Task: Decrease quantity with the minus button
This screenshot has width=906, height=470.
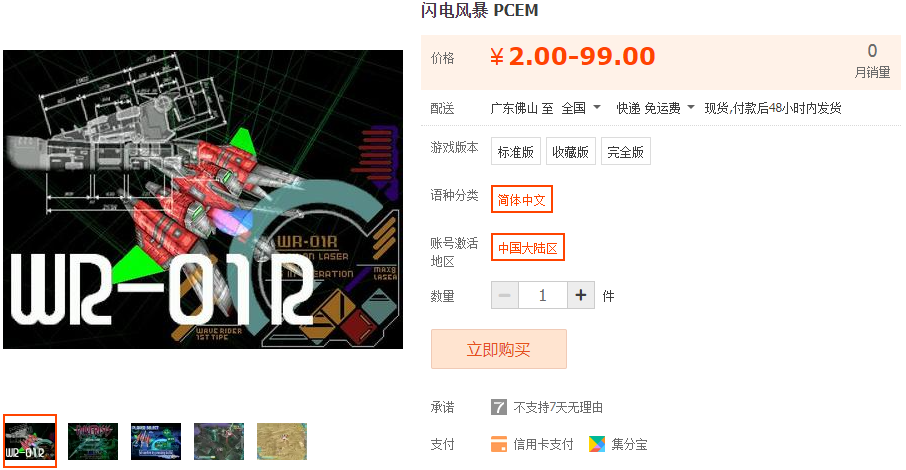Action: (504, 295)
